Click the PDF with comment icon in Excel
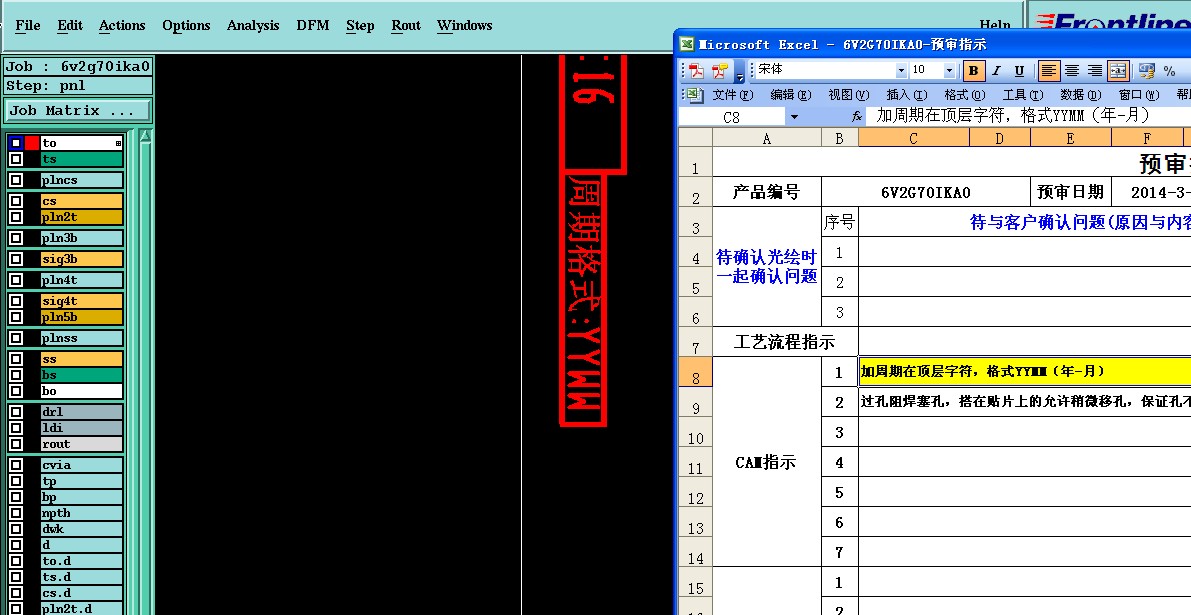Screen dimensions: 1191x615 (719, 71)
